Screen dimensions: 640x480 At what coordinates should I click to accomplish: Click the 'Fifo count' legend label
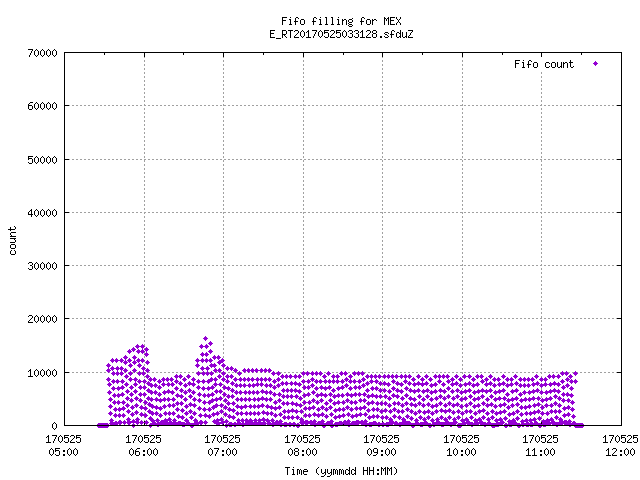click(544, 64)
